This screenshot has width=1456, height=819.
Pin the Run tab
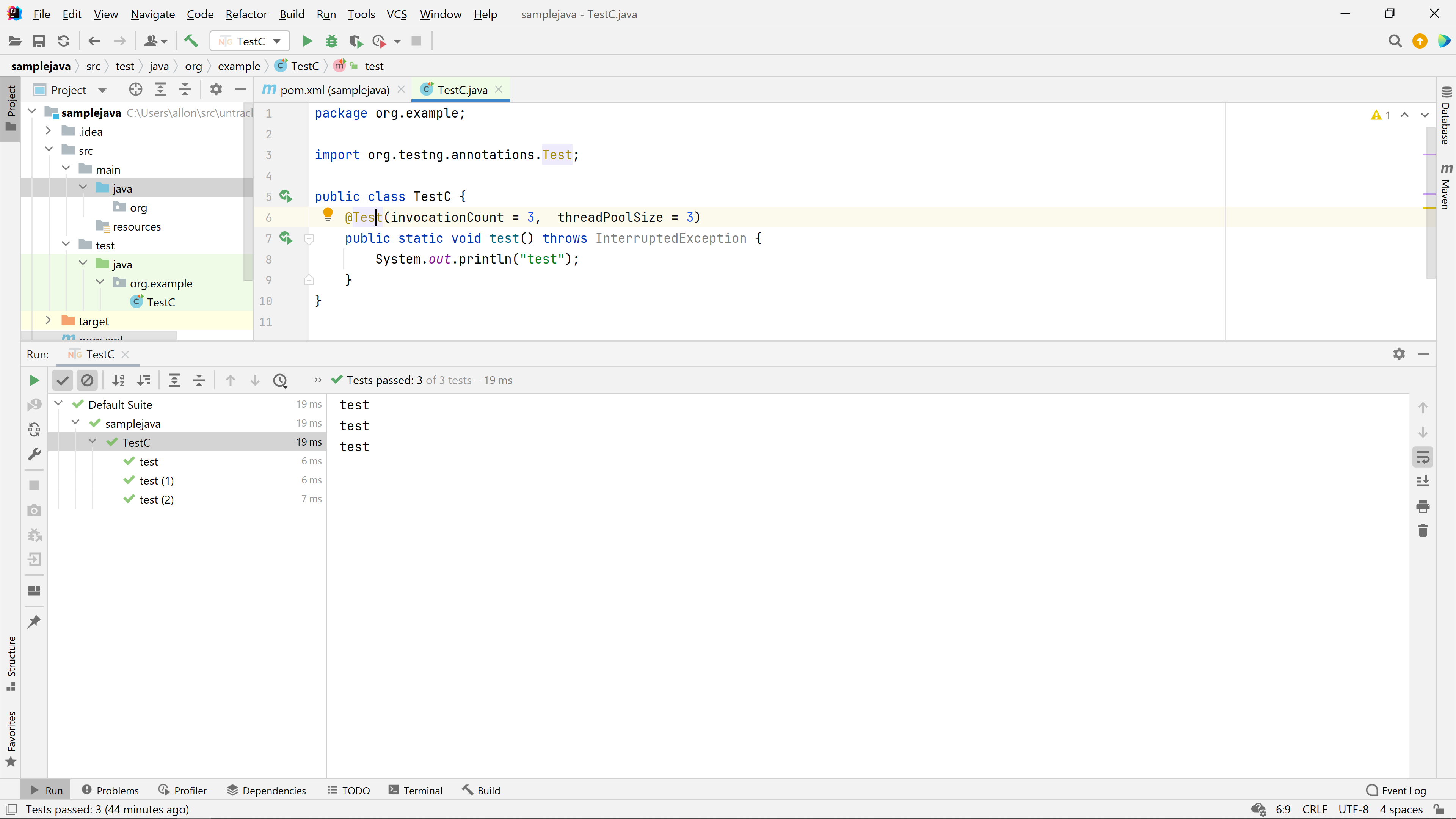point(35,622)
